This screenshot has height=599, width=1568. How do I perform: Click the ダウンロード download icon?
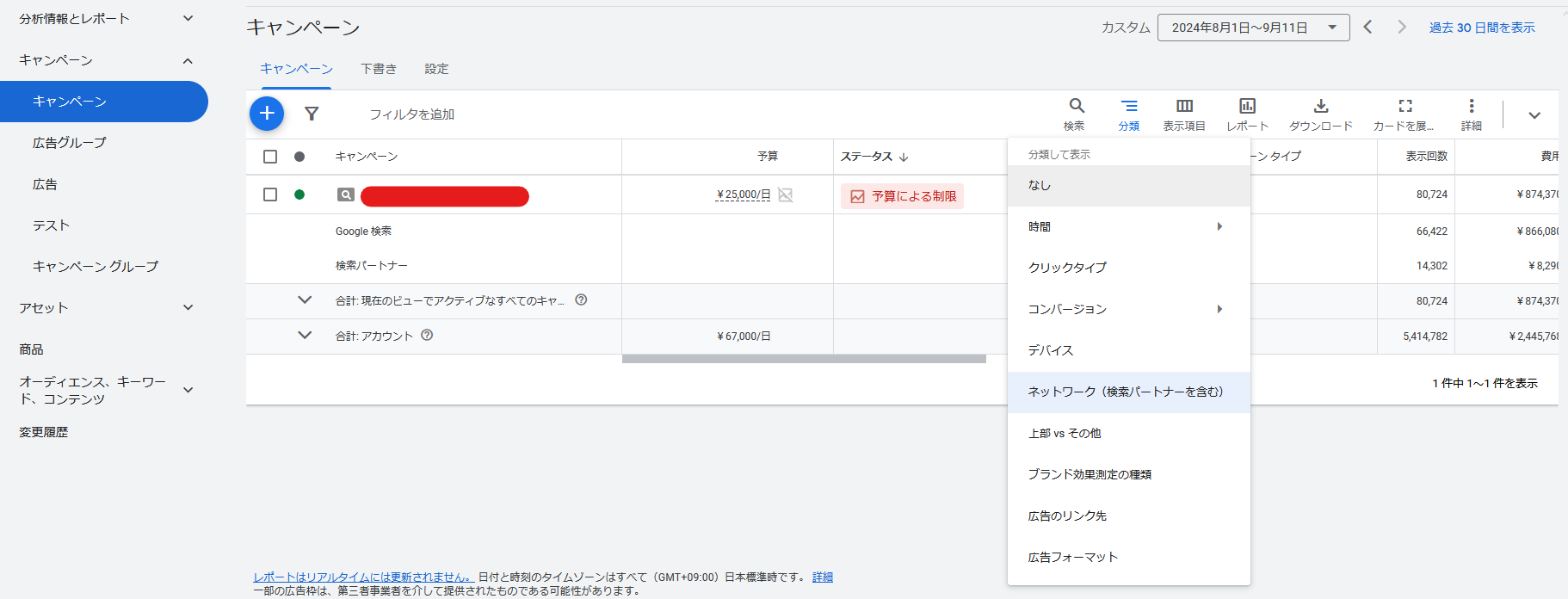1321,106
